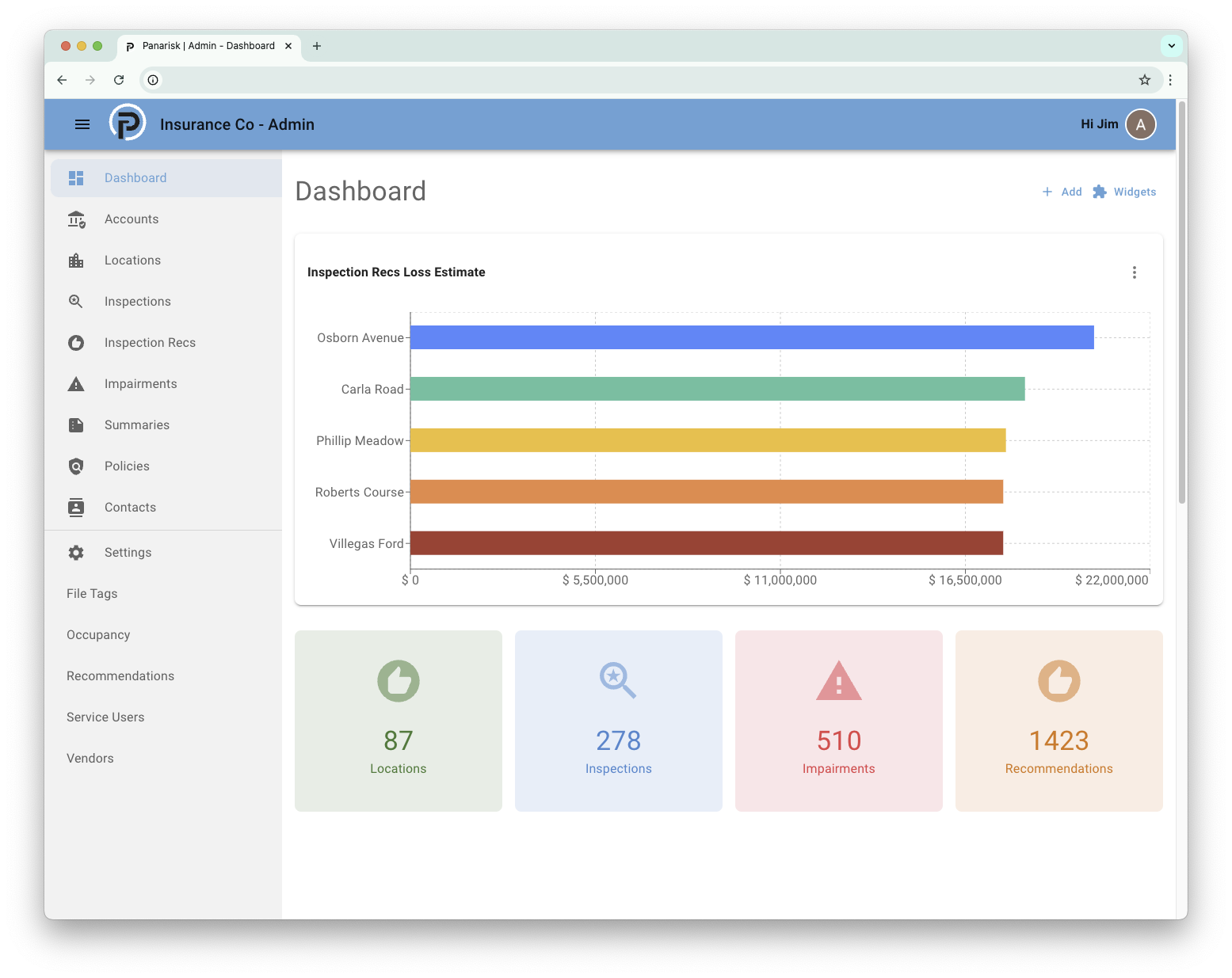Click the Contacts card icon
1232x978 pixels.
76,508
